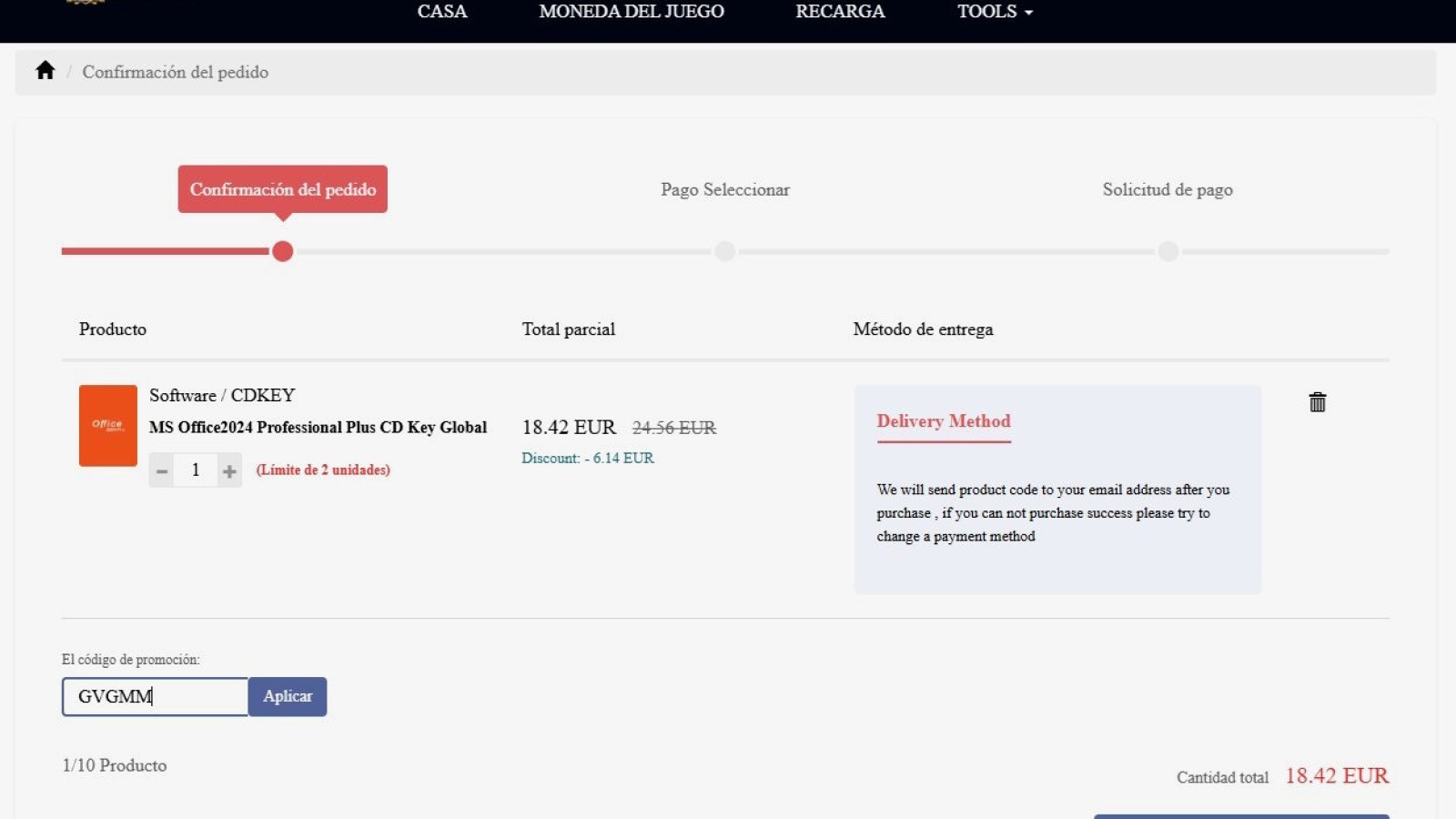This screenshot has height=819, width=1456.
Task: Delete the product with the trash icon
Action: (x=1317, y=402)
